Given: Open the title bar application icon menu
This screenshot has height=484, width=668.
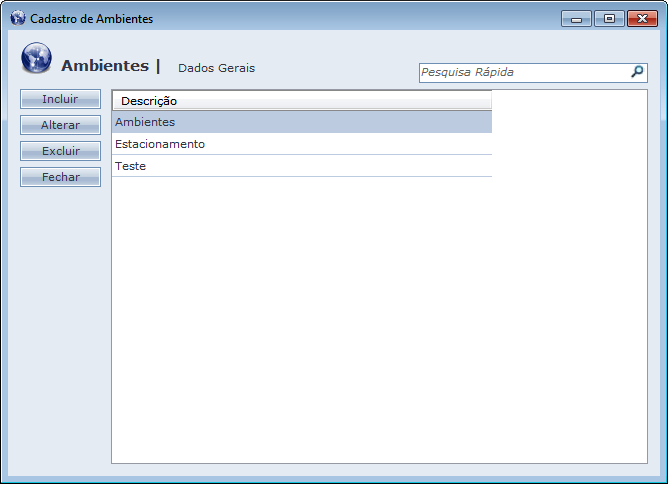Looking at the screenshot, I should (x=17, y=19).
